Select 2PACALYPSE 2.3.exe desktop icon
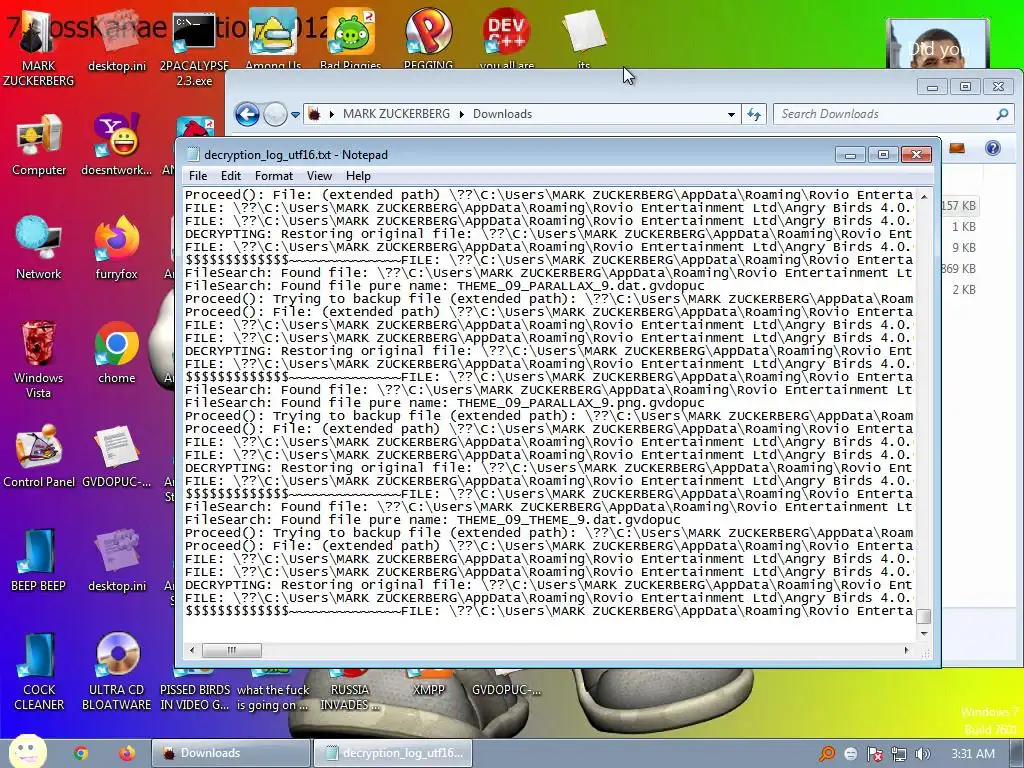 pos(194,47)
